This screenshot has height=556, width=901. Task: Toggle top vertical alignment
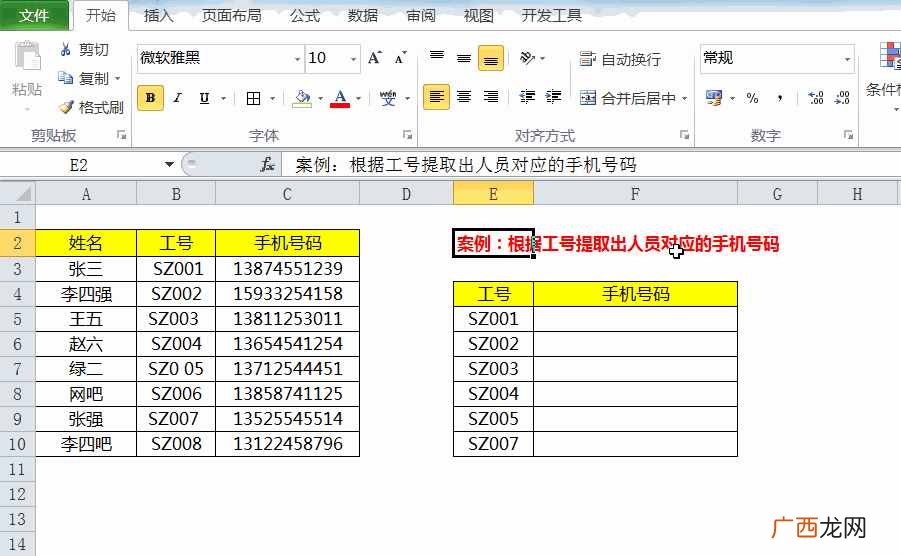pyautogui.click(x=437, y=57)
